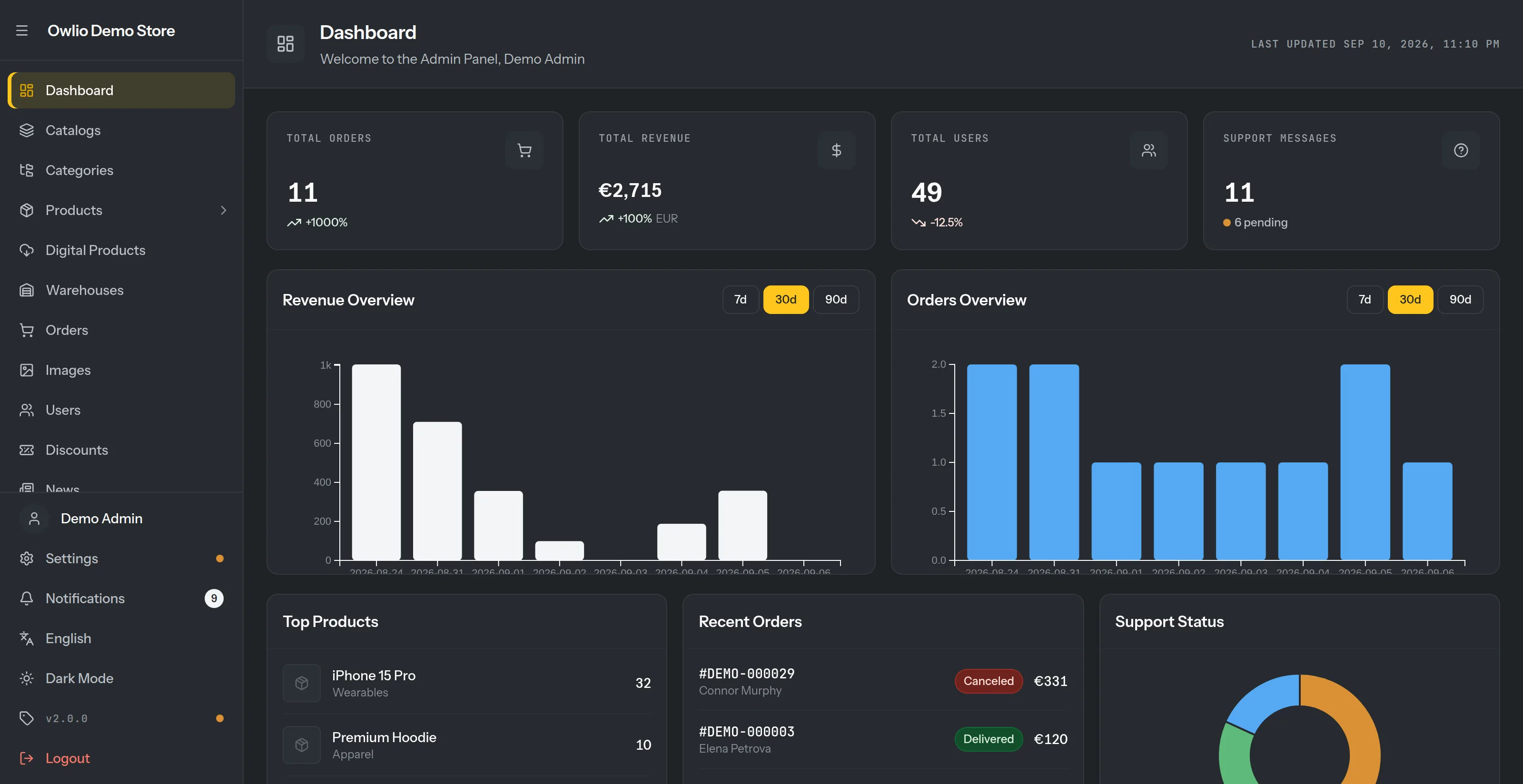Click the Categories tree icon in the sidebar
This screenshot has width=1523, height=784.
pos(27,170)
